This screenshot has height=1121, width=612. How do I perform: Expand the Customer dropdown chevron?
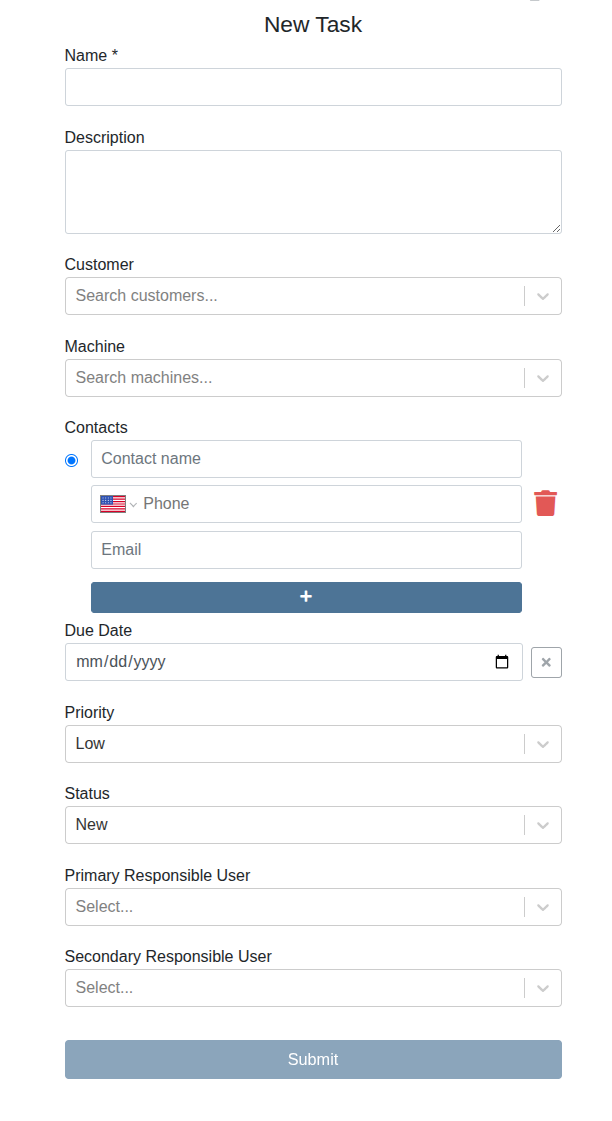point(543,296)
